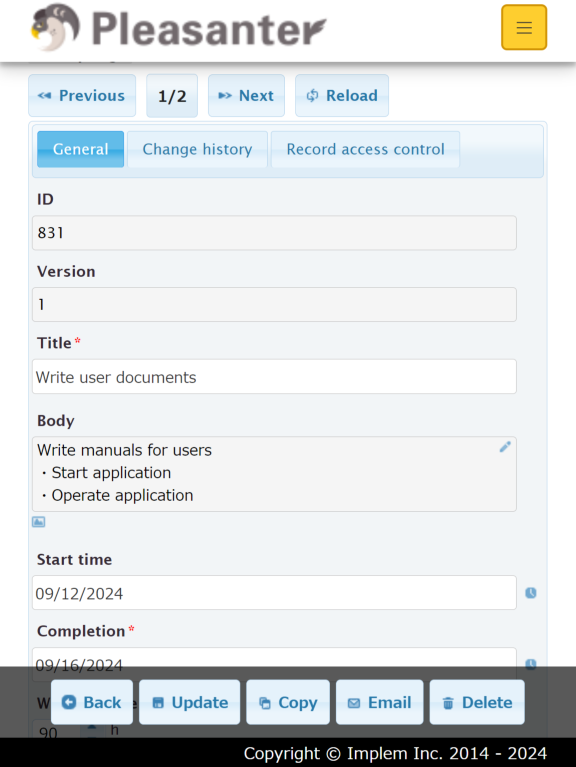Click the Email button
Viewport: 576px width, 767px height.
click(379, 702)
